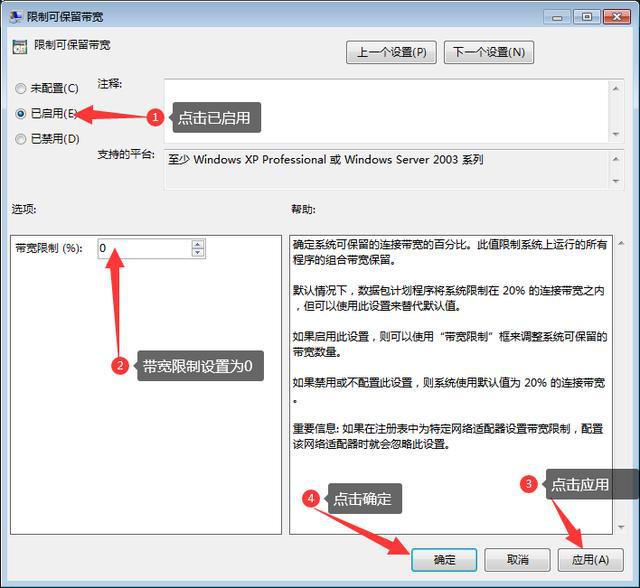Click the help text paragraph starting 确定系统可保留
The width and height of the screenshot is (640, 588).
coord(450,252)
